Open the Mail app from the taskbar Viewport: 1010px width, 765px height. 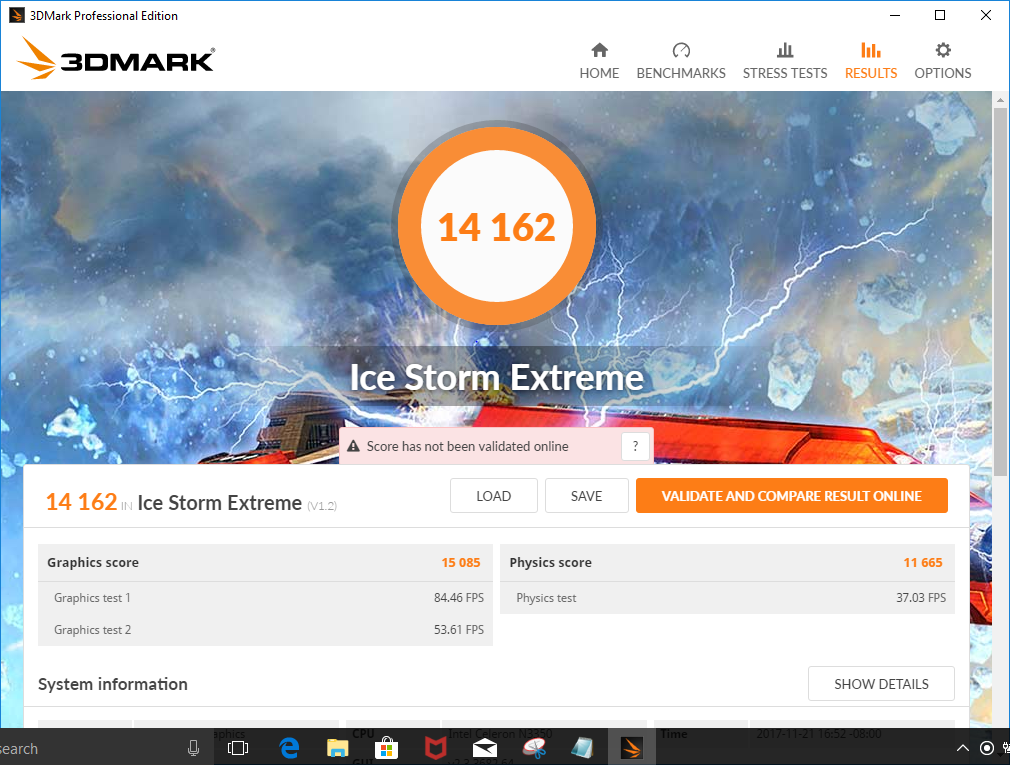484,748
